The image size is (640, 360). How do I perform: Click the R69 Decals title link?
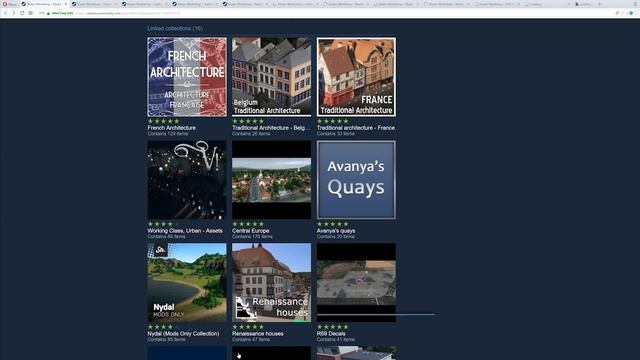tap(331, 333)
